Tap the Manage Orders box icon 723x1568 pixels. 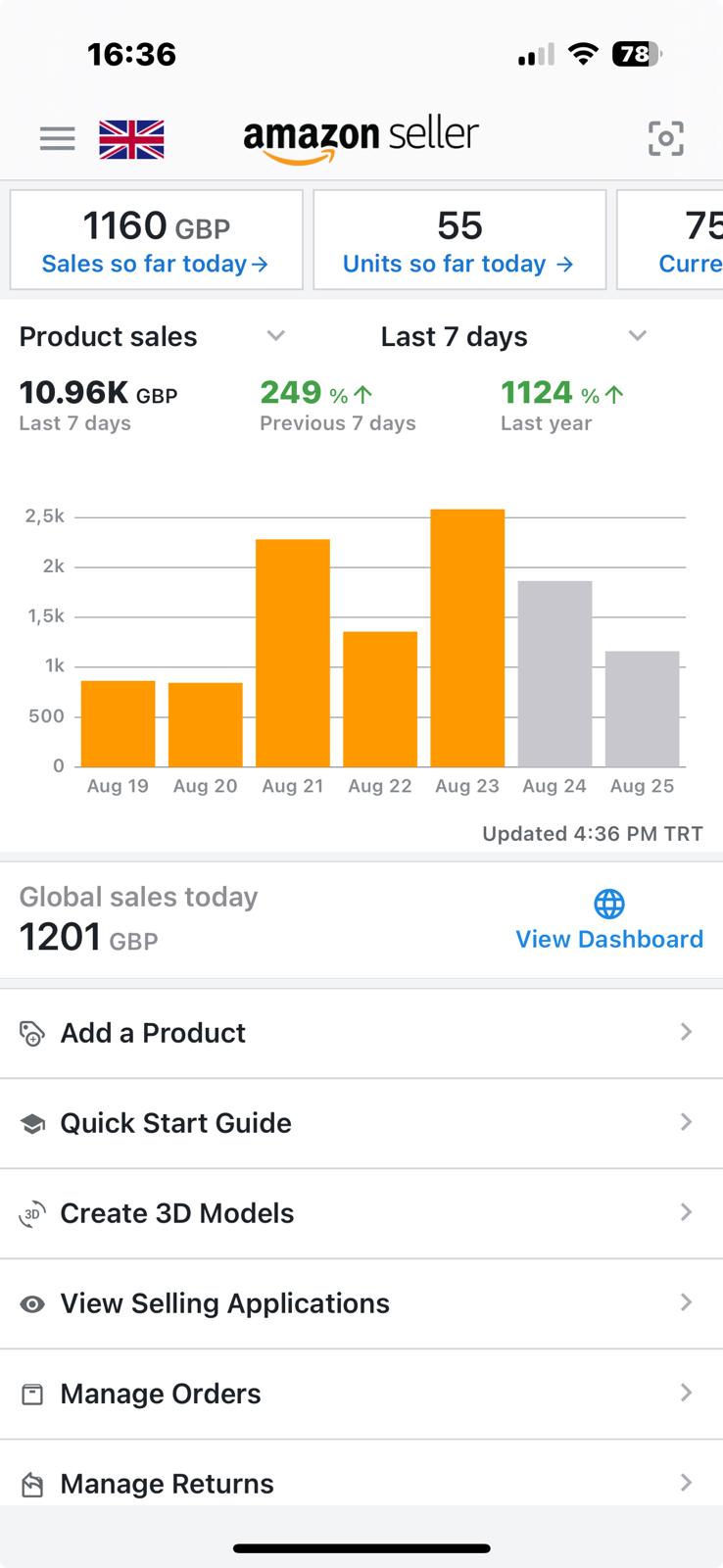(x=32, y=1395)
